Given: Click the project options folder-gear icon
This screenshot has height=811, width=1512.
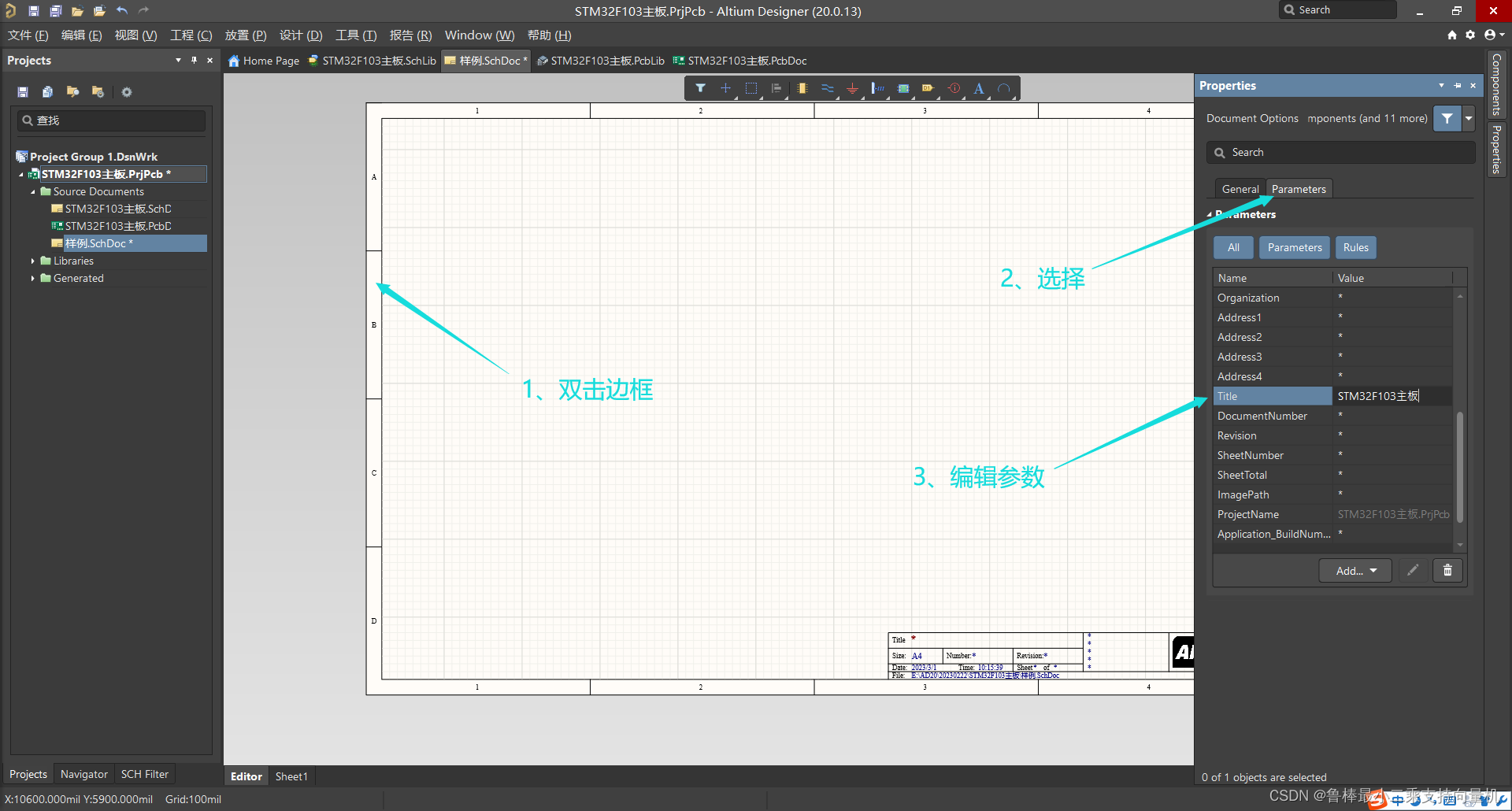Looking at the screenshot, I should (x=98, y=92).
